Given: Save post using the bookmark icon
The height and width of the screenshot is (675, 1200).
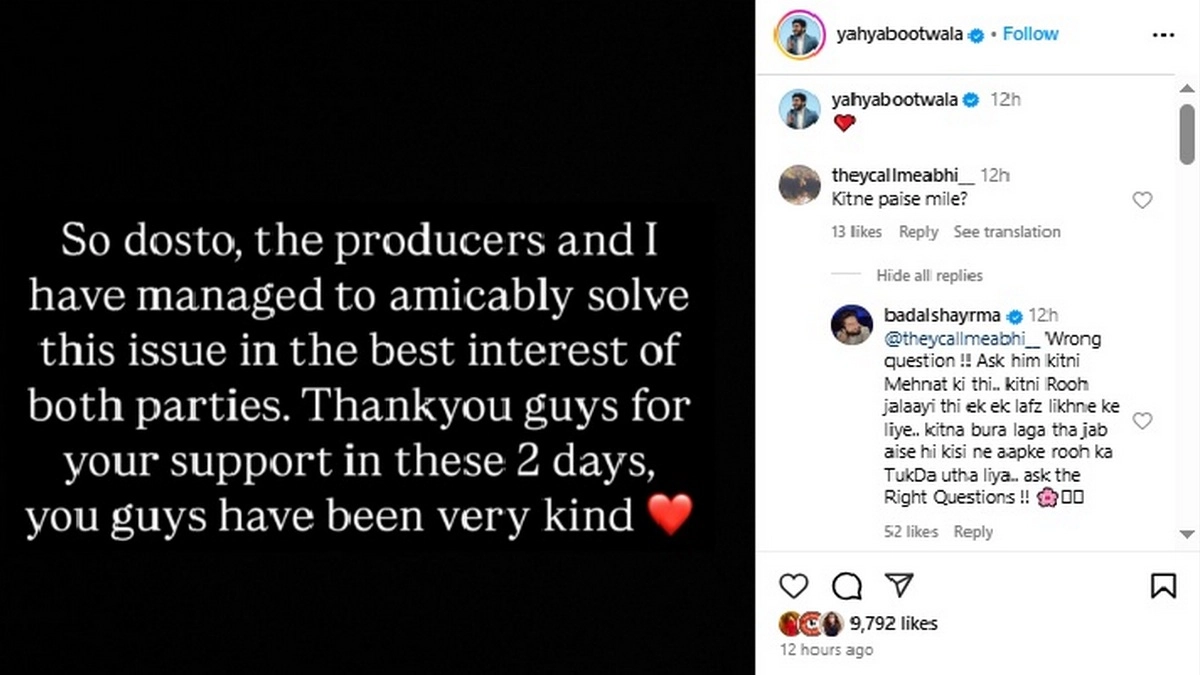Looking at the screenshot, I should click(x=1163, y=586).
